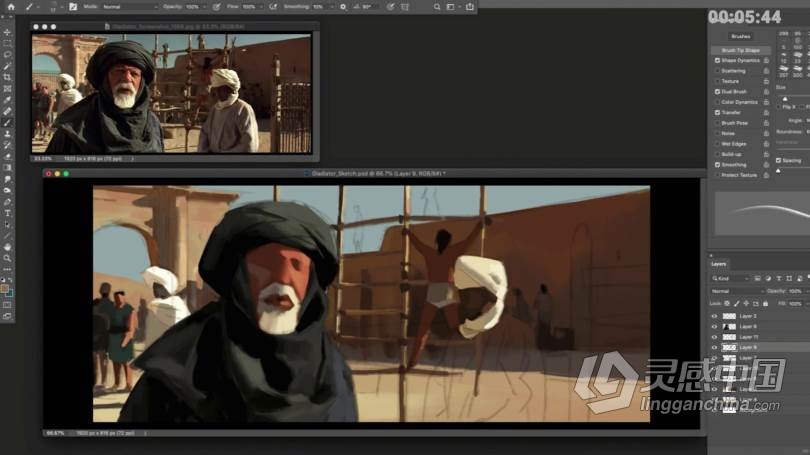
Task: Hide Layer 9 using its eye icon
Action: coord(714,348)
